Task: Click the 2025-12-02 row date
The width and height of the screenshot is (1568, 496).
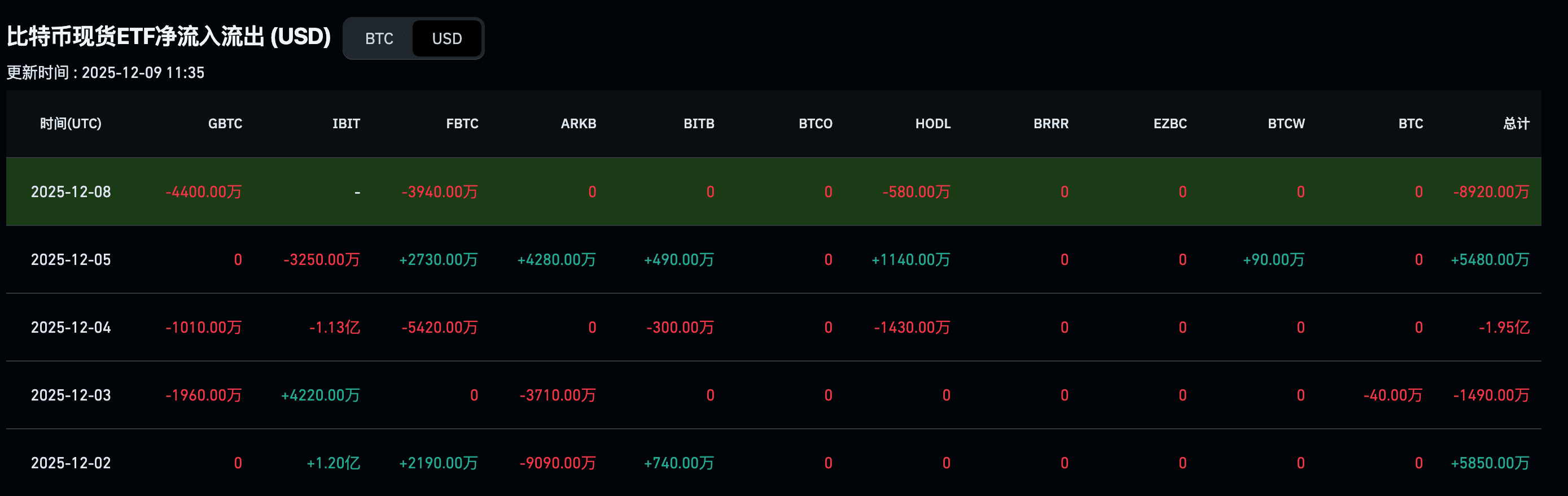Action: pyautogui.click(x=71, y=463)
